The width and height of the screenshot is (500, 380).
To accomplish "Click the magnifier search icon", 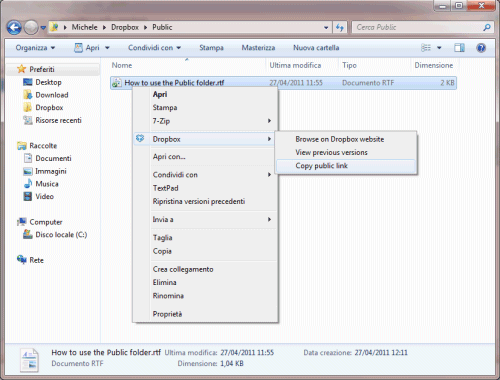I will tap(487, 27).
